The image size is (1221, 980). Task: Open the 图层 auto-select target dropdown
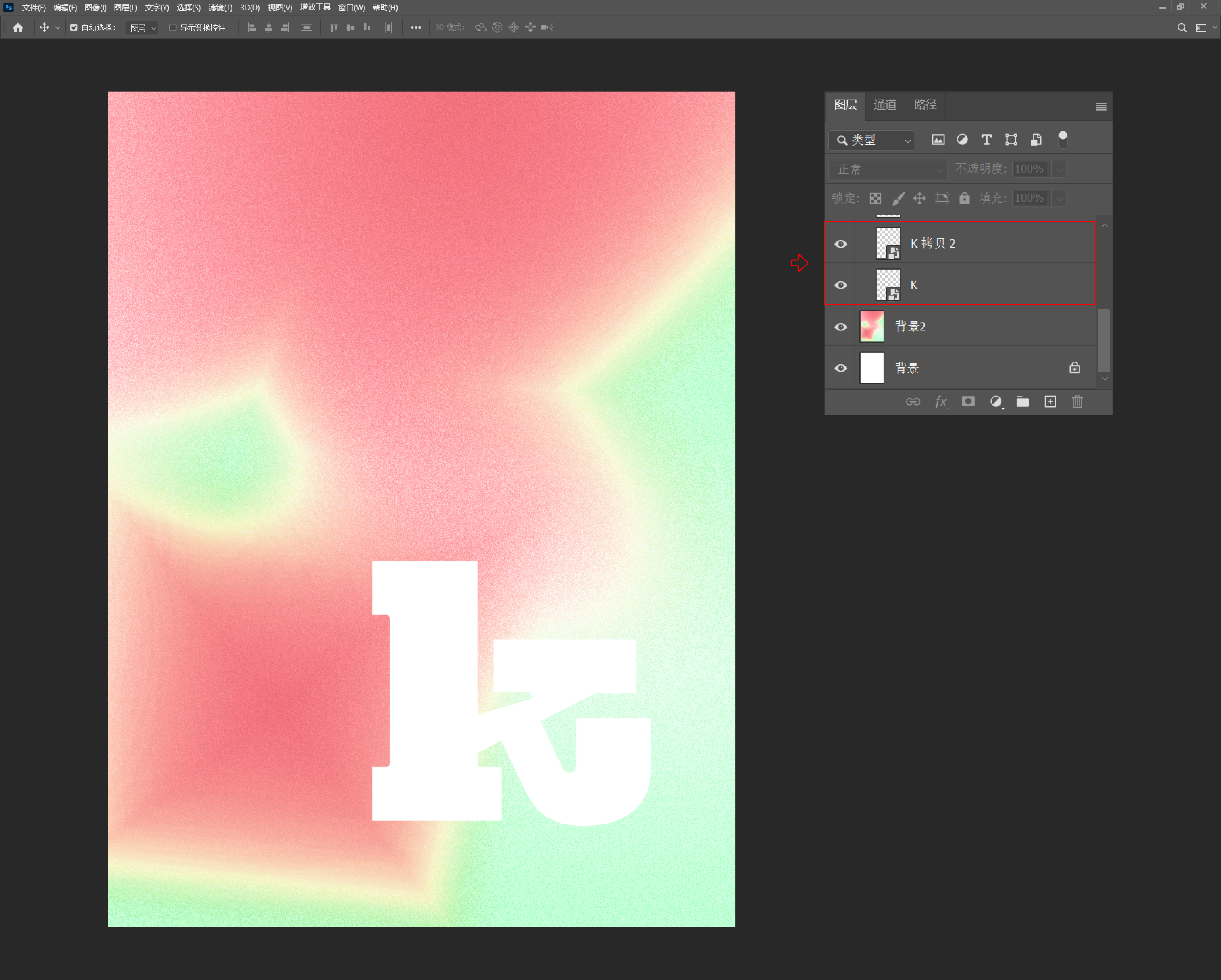(142, 28)
